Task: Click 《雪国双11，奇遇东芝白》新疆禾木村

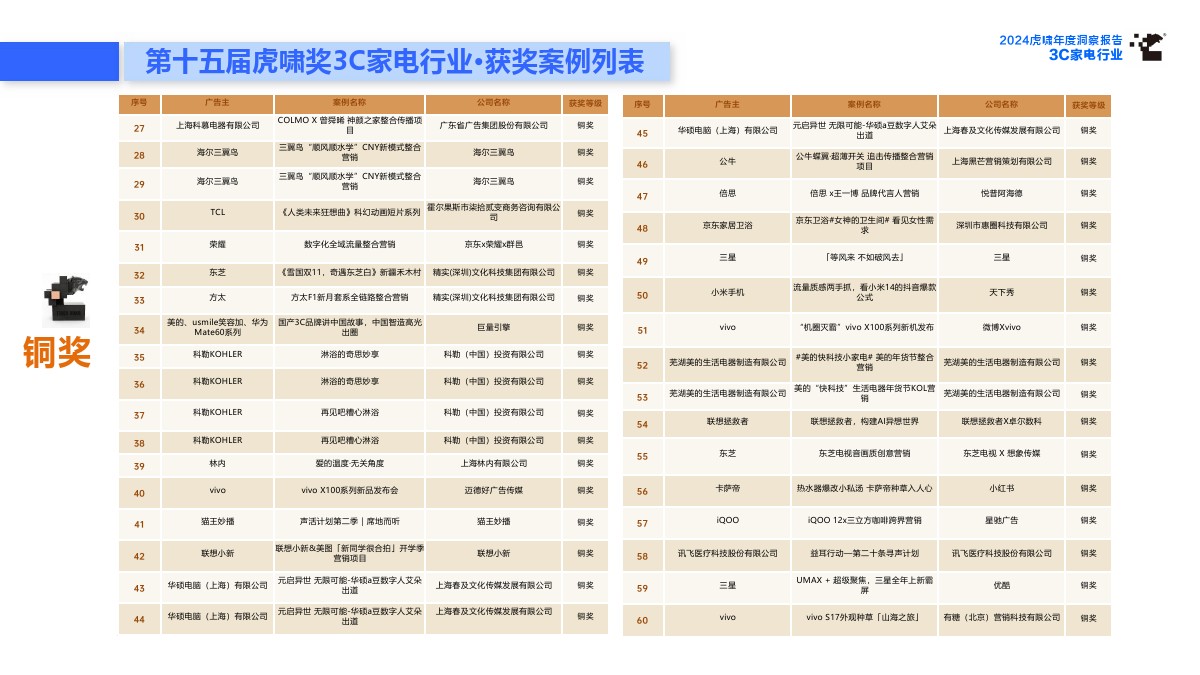Action: pos(349,273)
